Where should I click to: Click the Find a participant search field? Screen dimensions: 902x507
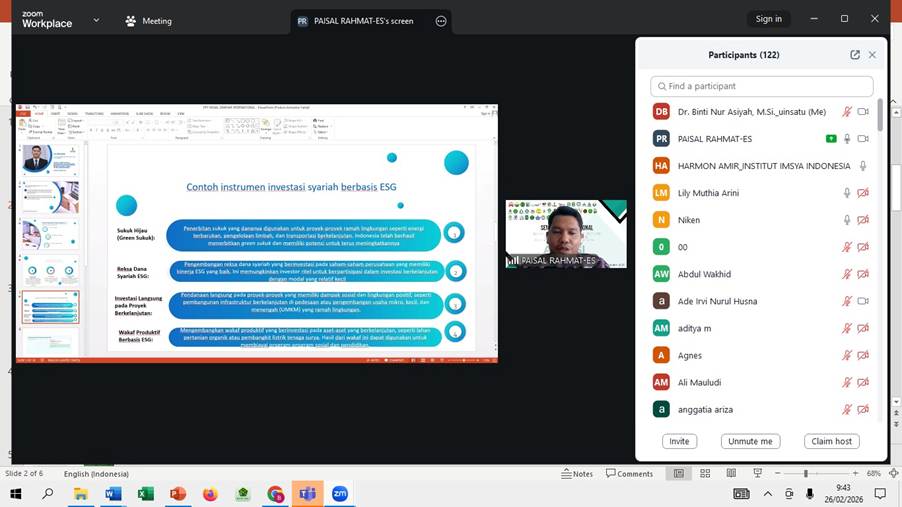[x=762, y=86]
